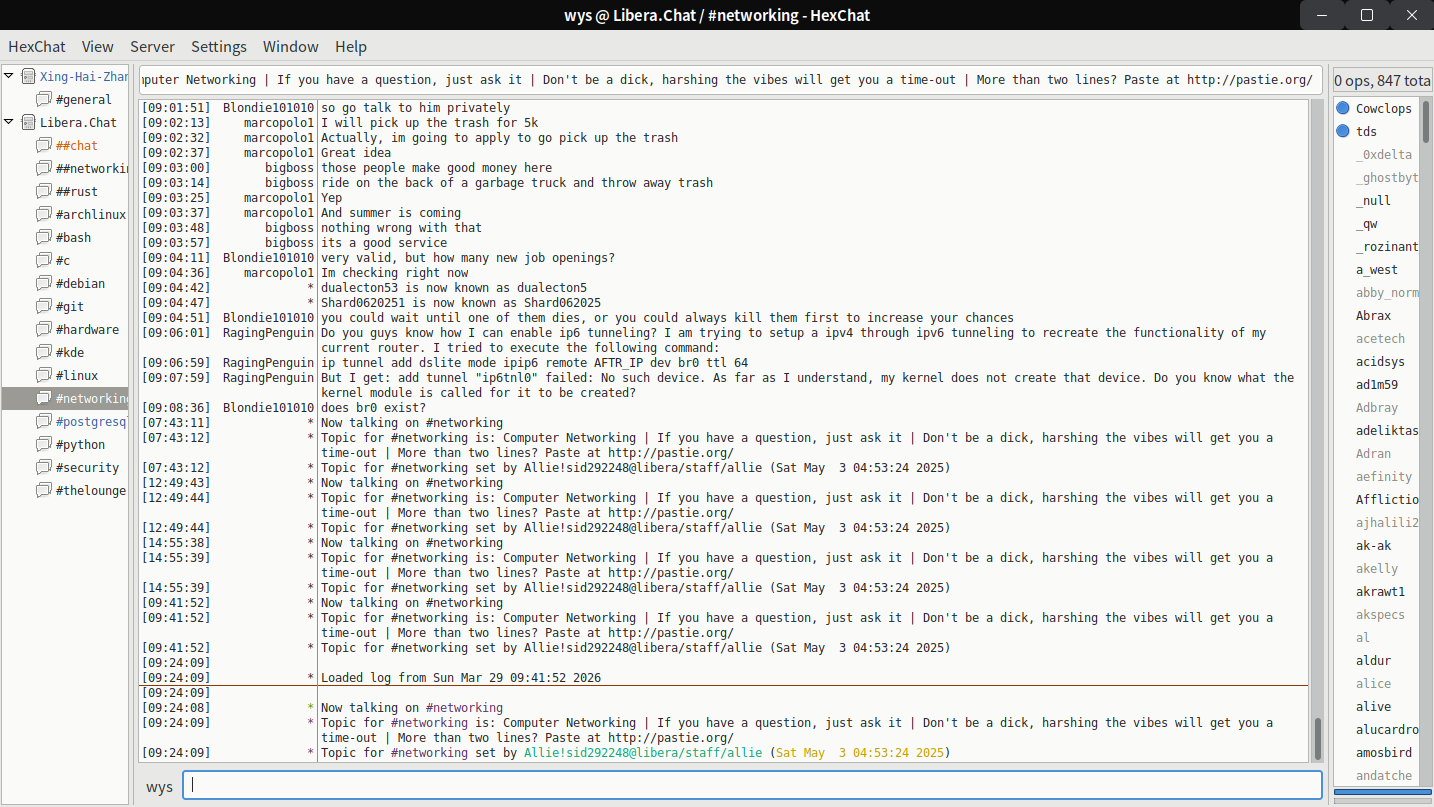
Task: Click the #c channel icon
Action: point(44,260)
